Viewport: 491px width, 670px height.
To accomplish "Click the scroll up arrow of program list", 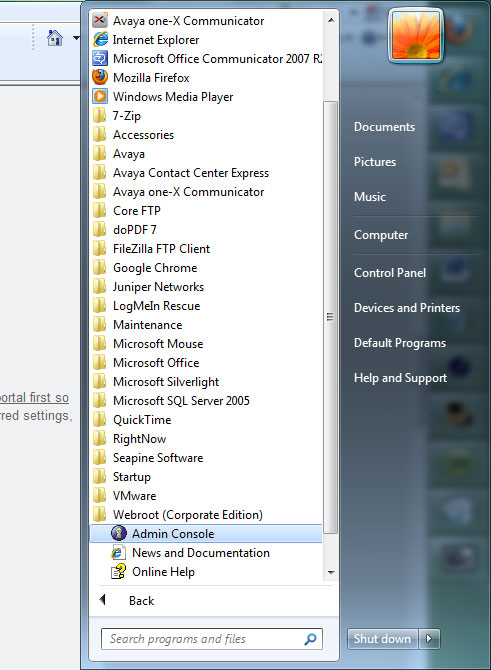I will click(331, 20).
